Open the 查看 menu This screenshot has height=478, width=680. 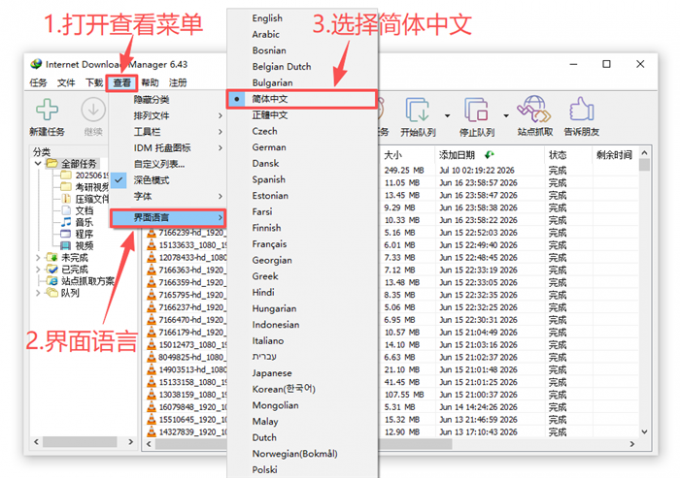pyautogui.click(x=122, y=82)
